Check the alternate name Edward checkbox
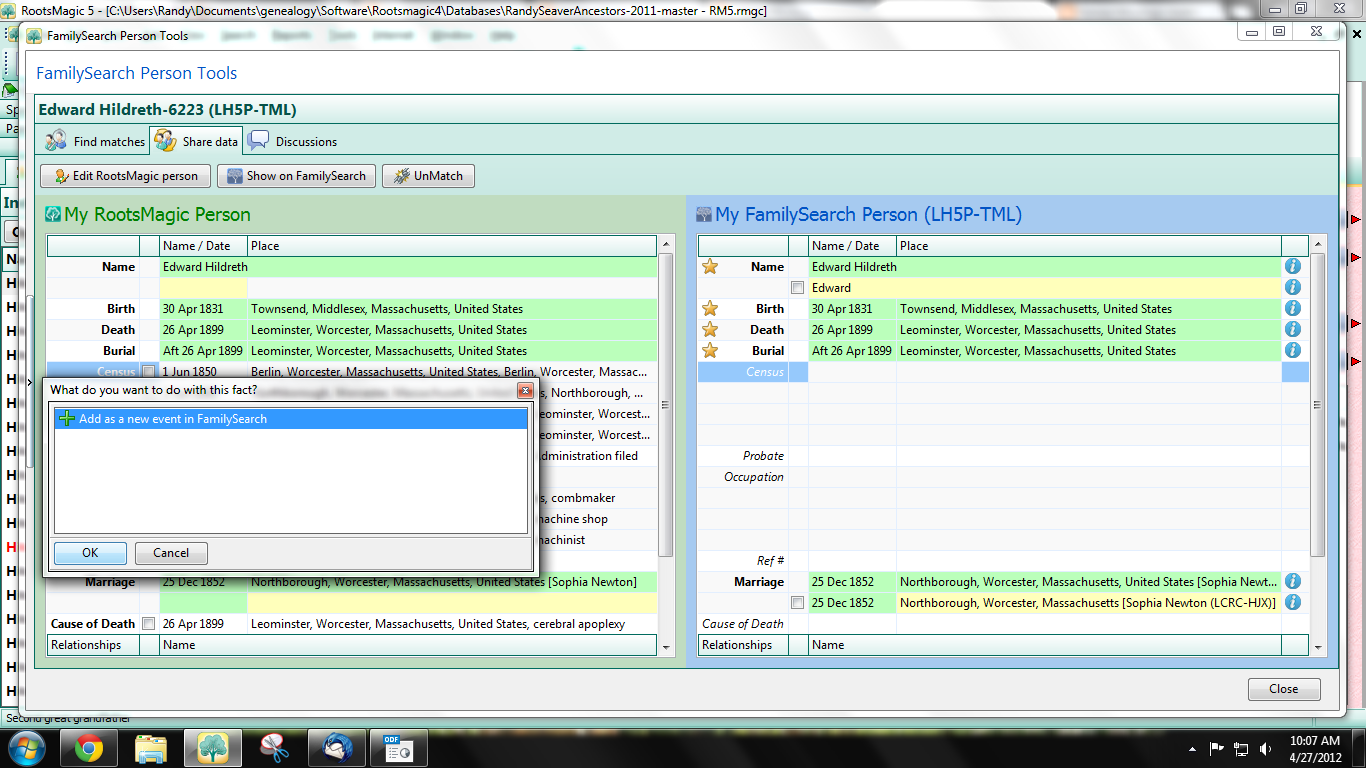Viewport: 1366px width, 768px height. 798,288
